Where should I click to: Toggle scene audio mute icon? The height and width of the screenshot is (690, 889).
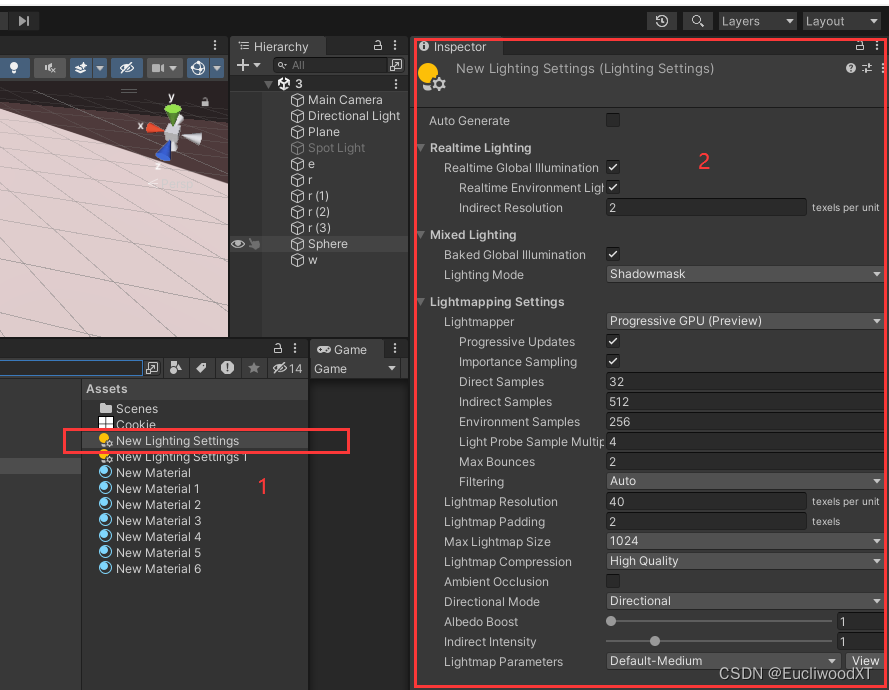50,68
